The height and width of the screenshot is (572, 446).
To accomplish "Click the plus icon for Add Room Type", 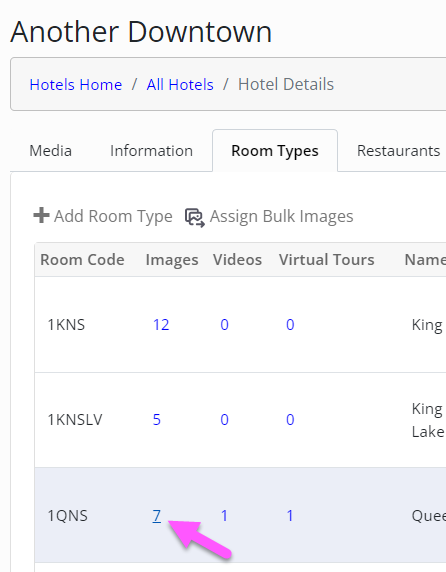I will [x=41, y=215].
